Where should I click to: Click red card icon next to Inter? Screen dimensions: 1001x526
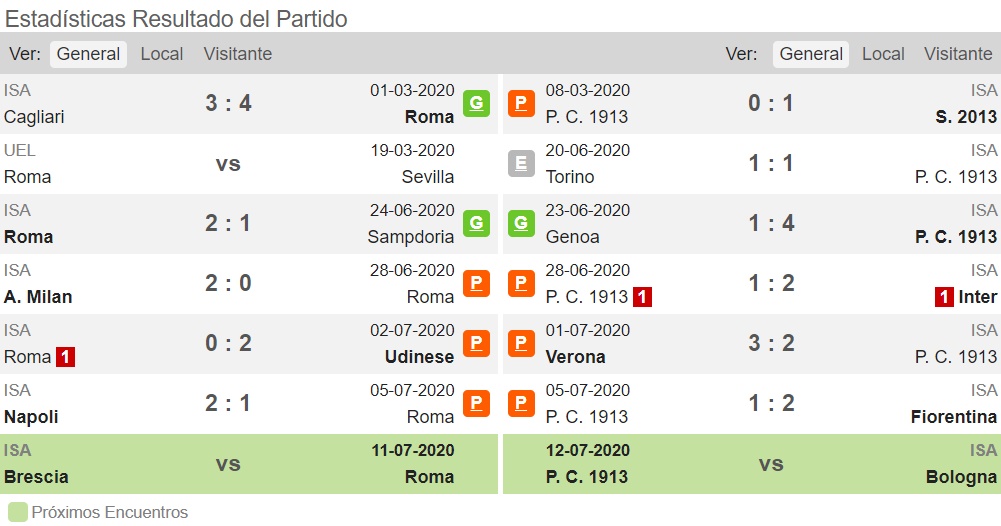(944, 297)
